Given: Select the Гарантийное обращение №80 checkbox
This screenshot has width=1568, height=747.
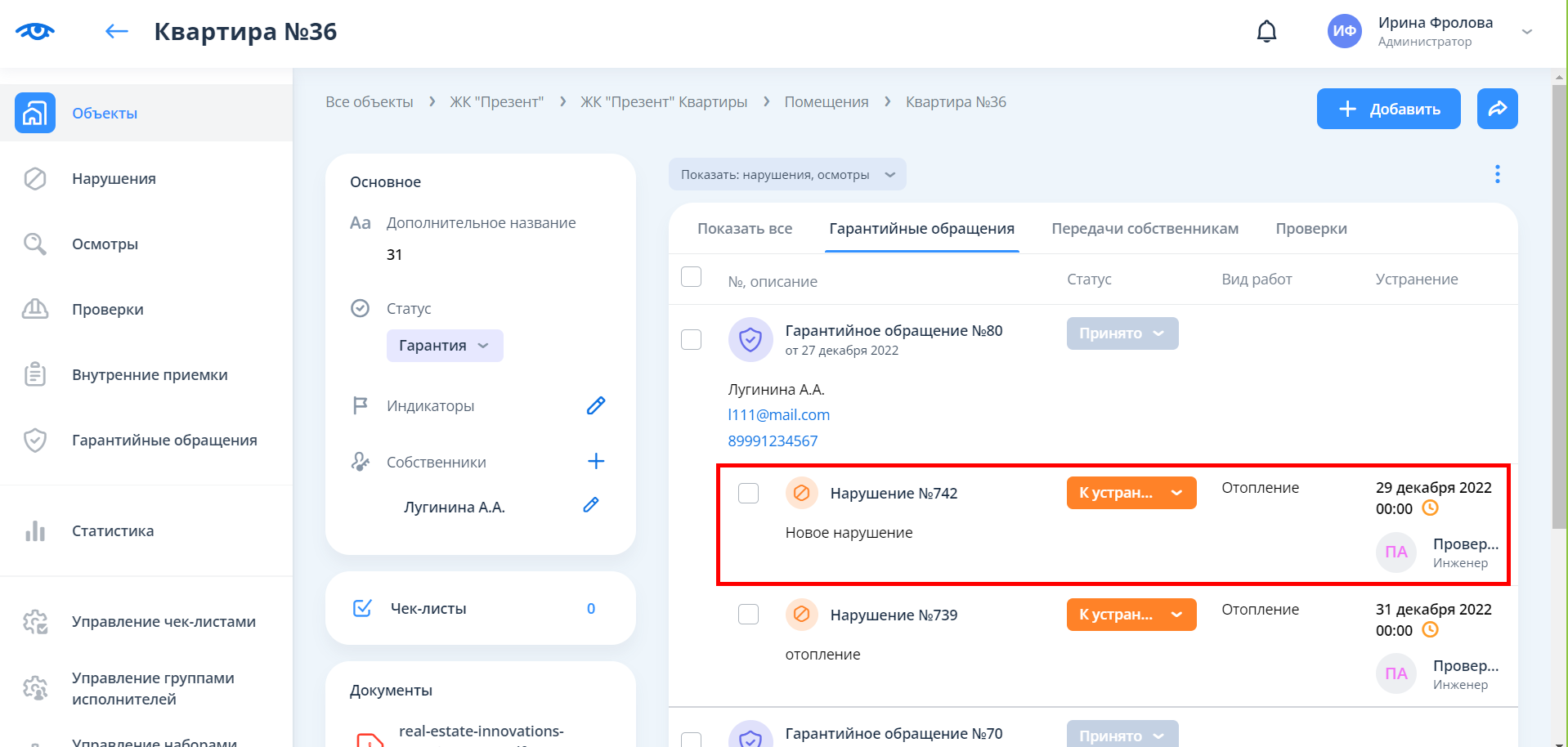Looking at the screenshot, I should point(692,339).
